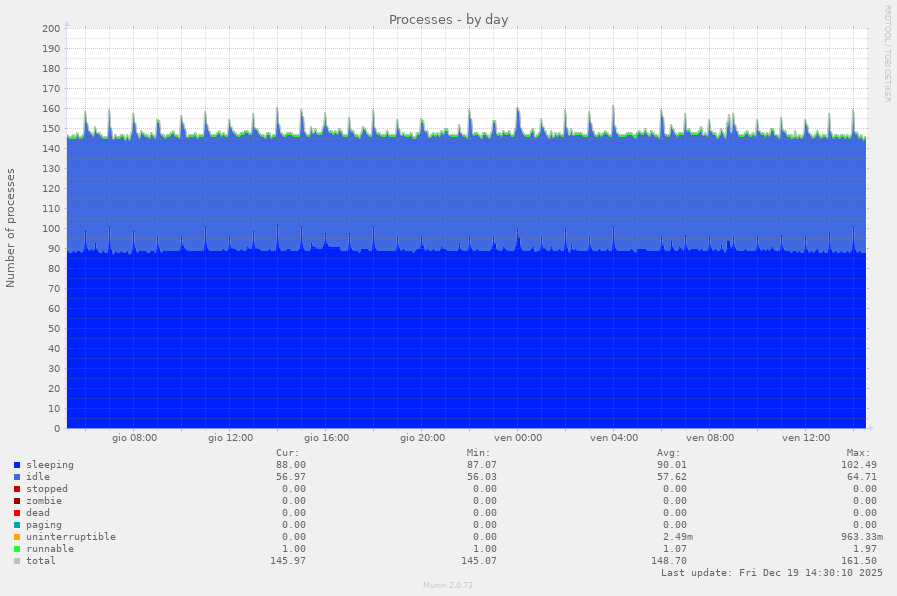Select the 'ven 00:00' time axis marker
This screenshot has width=897, height=596.
point(518,438)
